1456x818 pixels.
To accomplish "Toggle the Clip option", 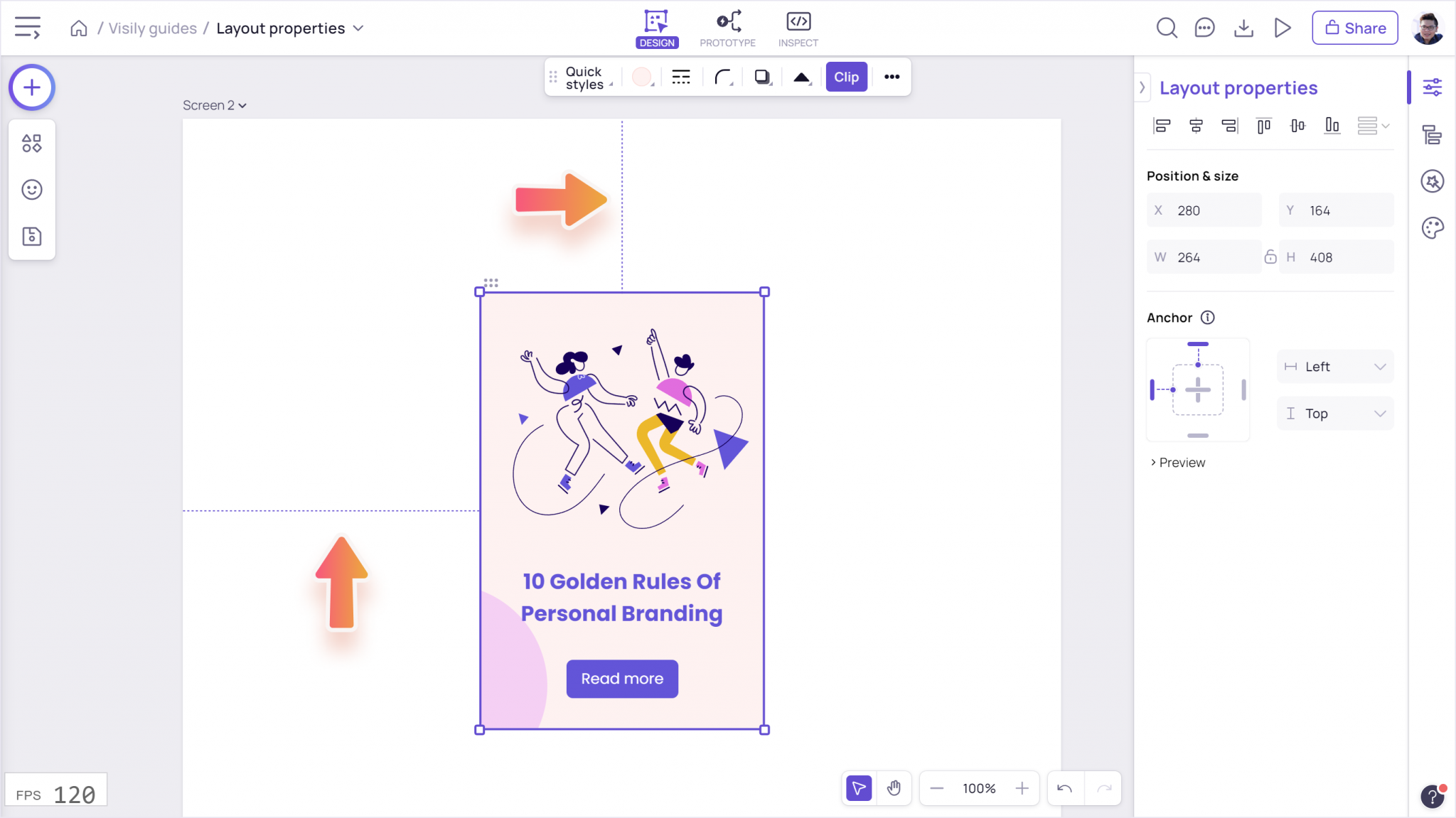I will (846, 77).
